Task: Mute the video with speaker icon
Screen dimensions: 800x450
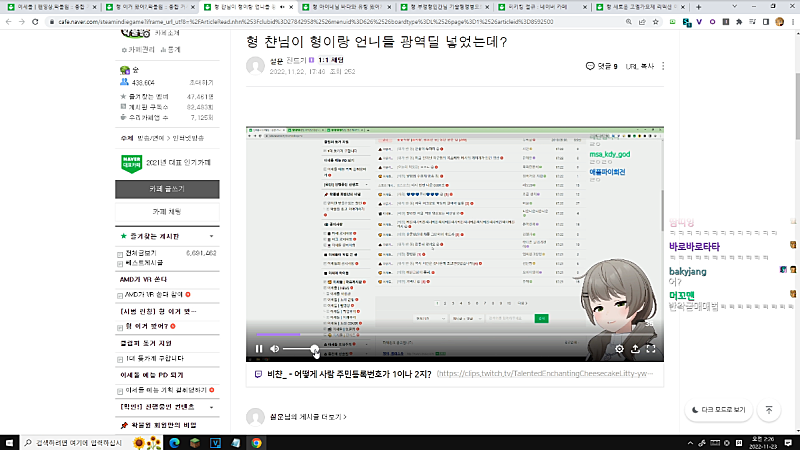Action: click(274, 349)
